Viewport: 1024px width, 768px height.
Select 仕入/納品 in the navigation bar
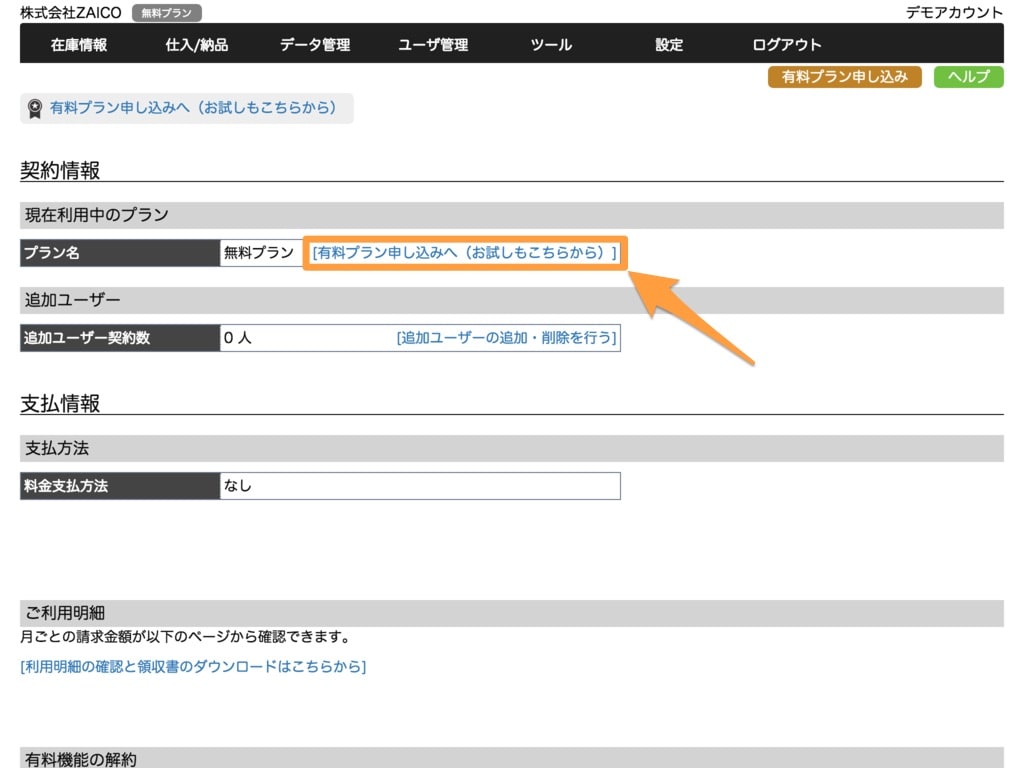click(197, 44)
